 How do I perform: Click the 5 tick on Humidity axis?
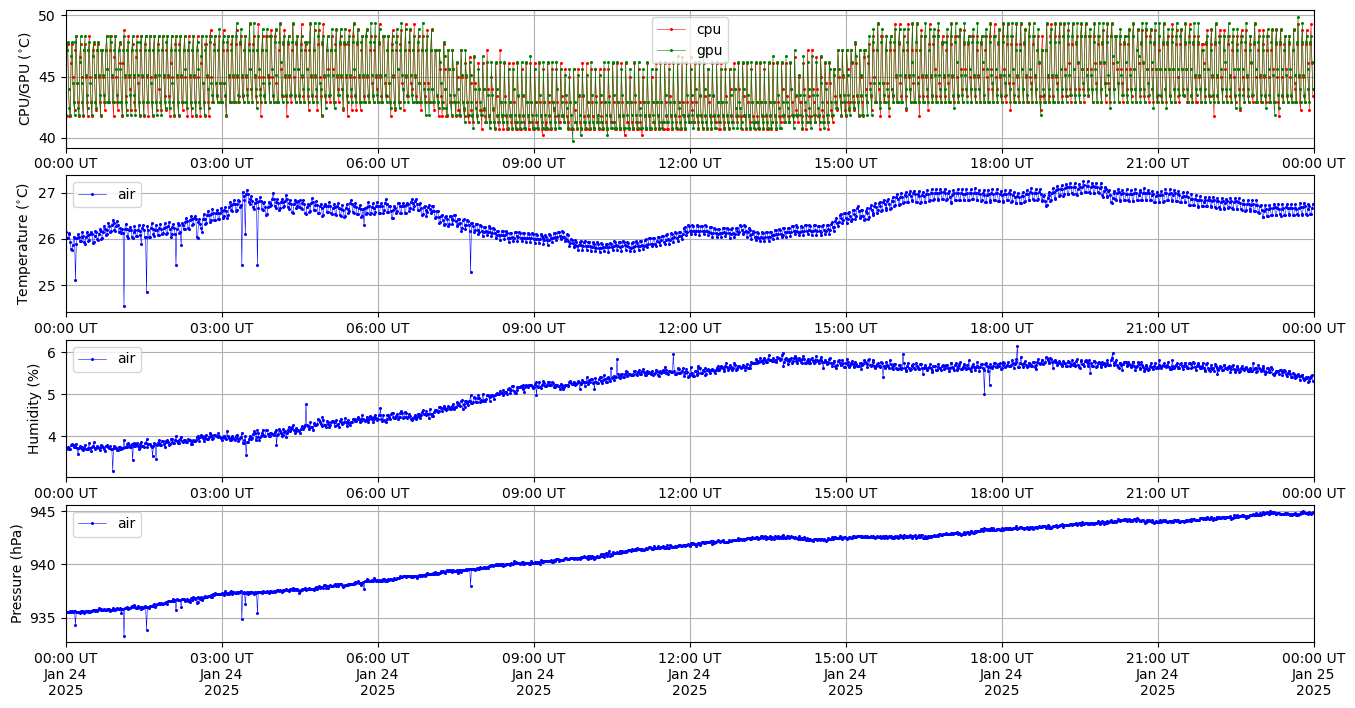pos(55,394)
